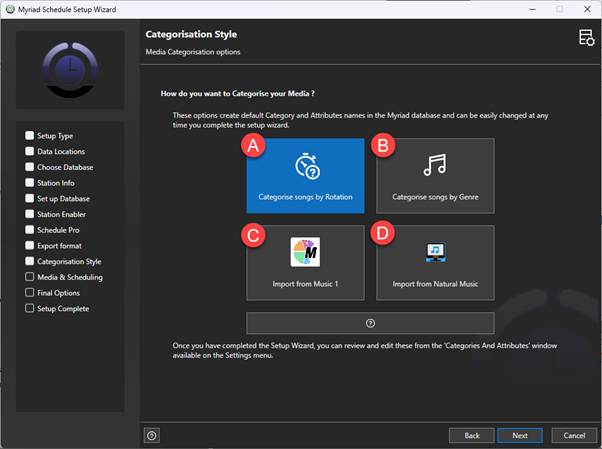Click the 'Station Enabler' step label
The height and width of the screenshot is (449, 602).
[x=61, y=214]
